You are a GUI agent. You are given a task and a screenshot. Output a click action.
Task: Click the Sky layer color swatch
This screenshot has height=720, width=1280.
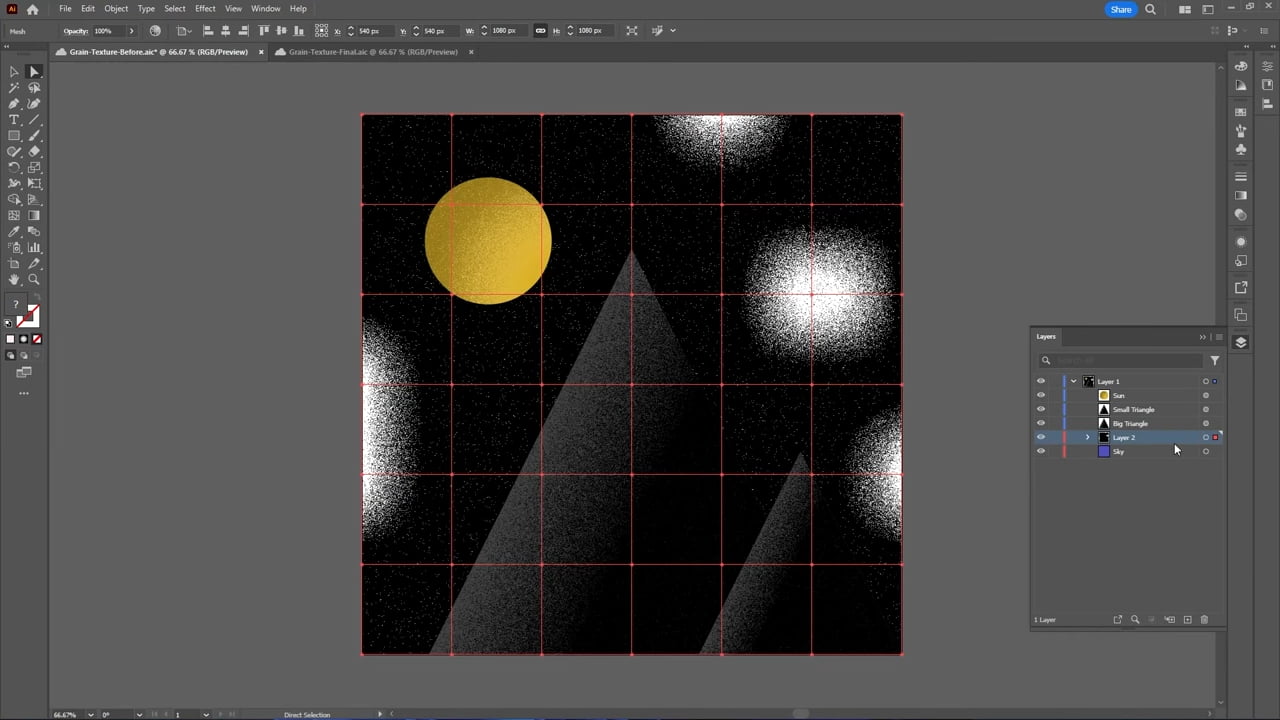click(x=1104, y=451)
